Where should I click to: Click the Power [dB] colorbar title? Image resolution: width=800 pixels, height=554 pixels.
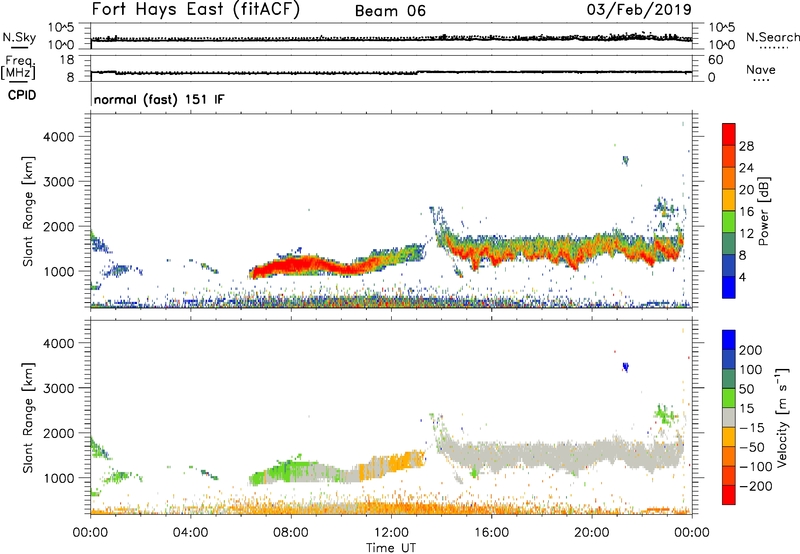(x=764, y=211)
